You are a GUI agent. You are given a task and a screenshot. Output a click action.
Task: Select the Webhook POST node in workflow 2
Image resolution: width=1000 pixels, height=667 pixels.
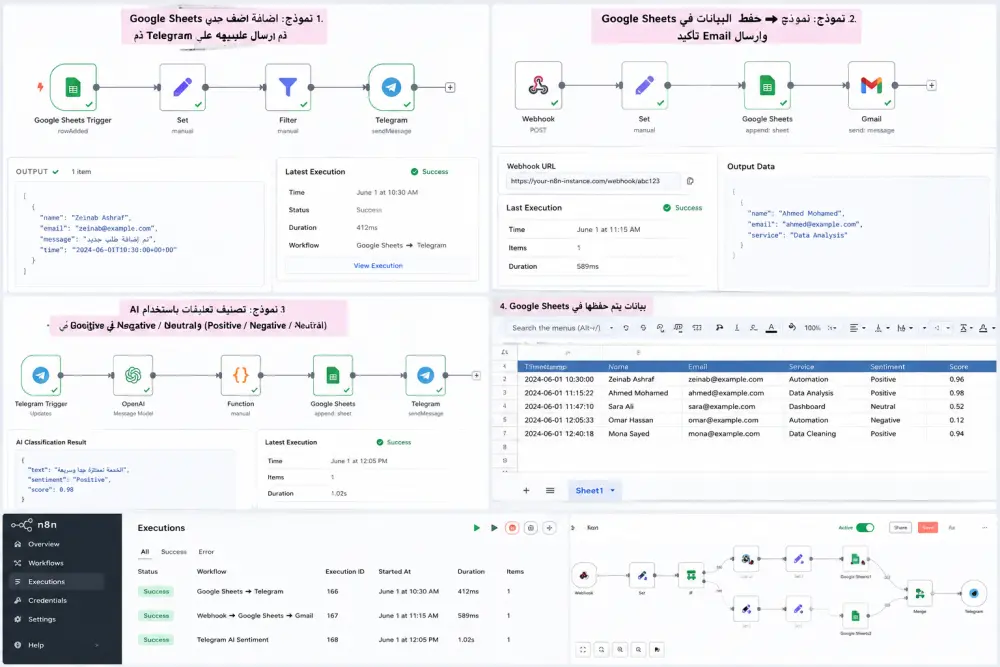538,85
